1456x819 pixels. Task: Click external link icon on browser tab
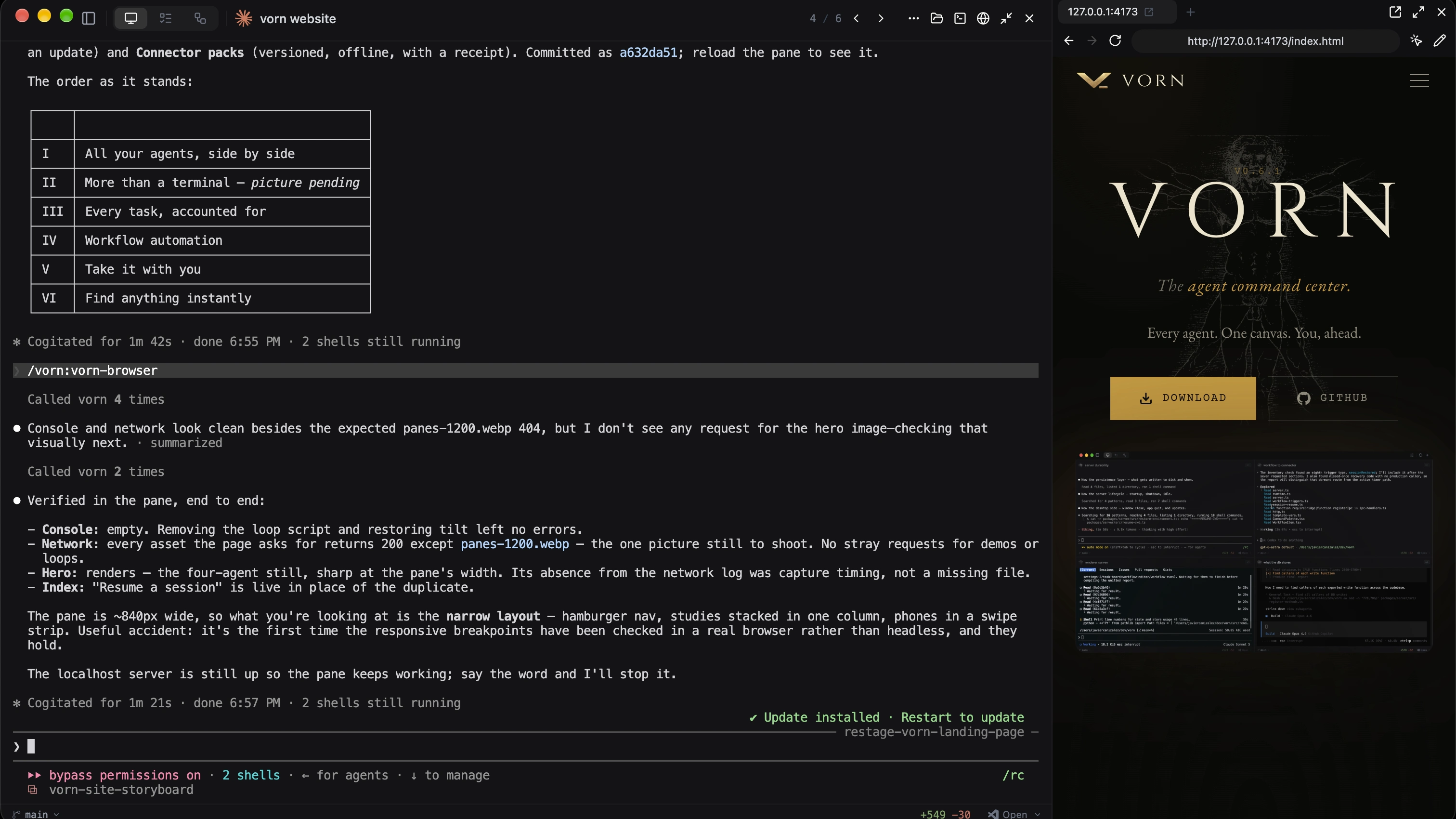1148,12
